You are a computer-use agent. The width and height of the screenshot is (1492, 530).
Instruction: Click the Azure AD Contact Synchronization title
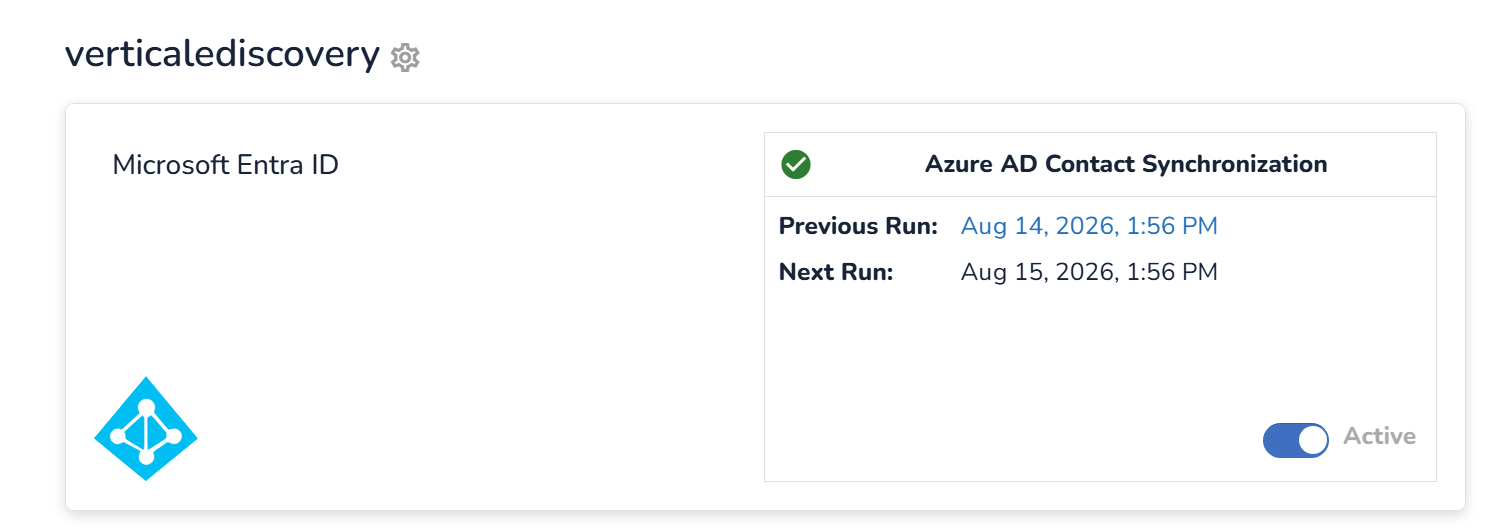(x=1126, y=164)
